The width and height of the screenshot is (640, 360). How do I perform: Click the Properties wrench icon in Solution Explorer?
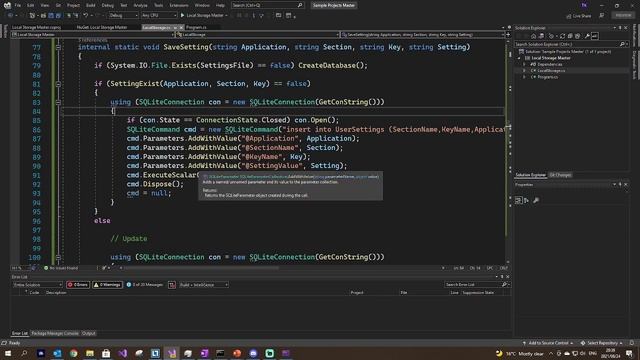[587, 36]
